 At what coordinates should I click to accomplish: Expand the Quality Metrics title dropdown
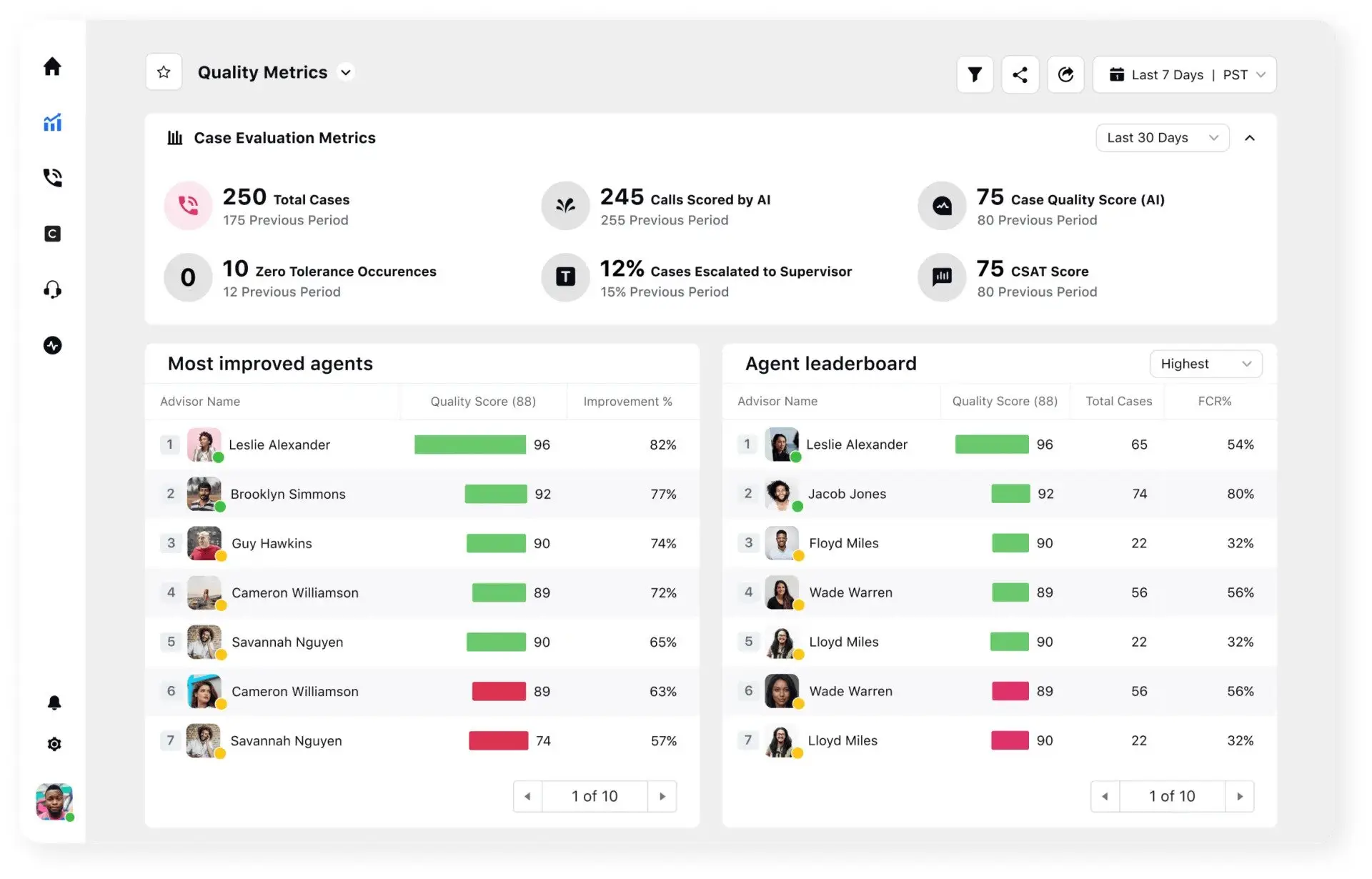(x=345, y=72)
